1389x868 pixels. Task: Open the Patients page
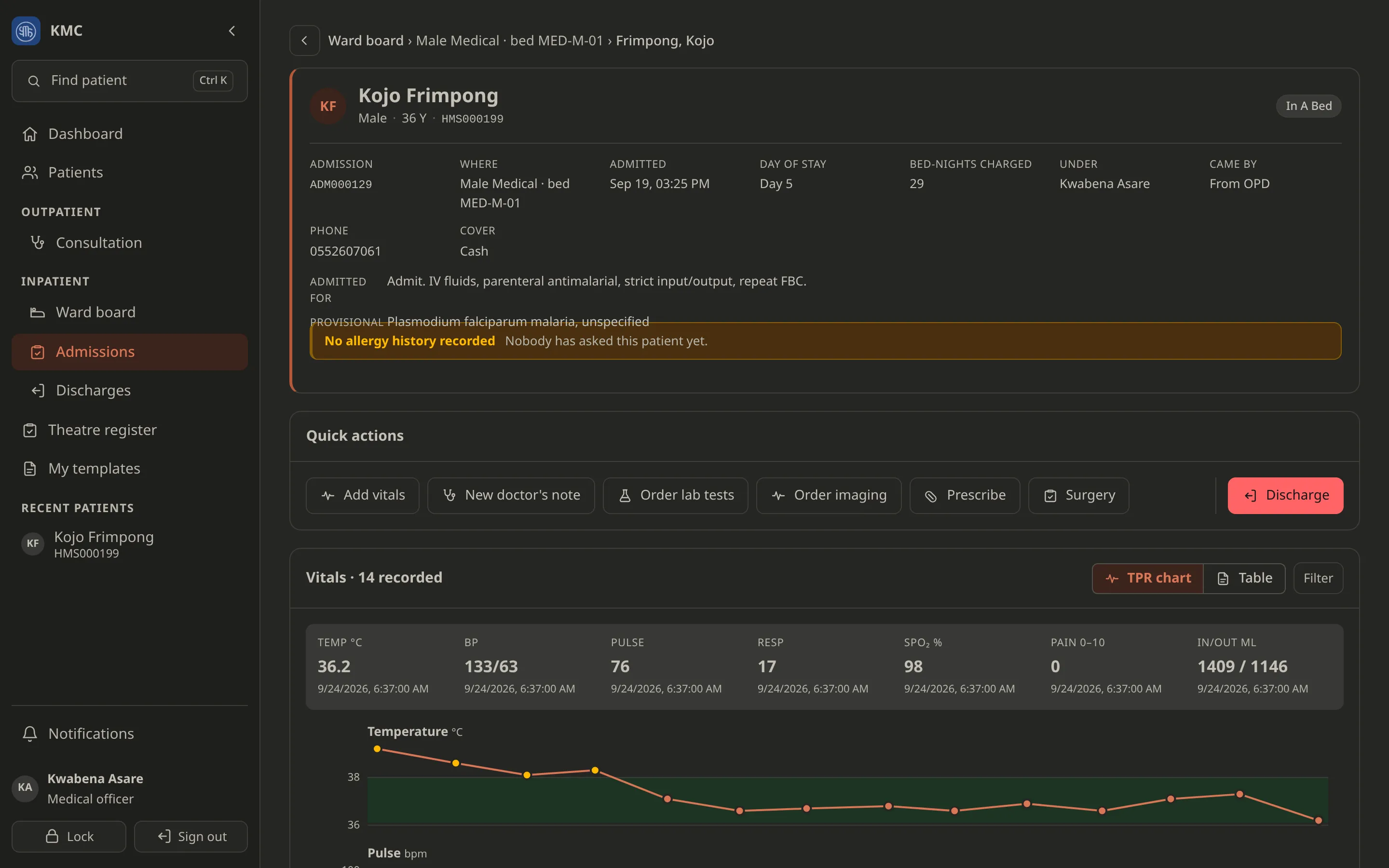[130, 172]
